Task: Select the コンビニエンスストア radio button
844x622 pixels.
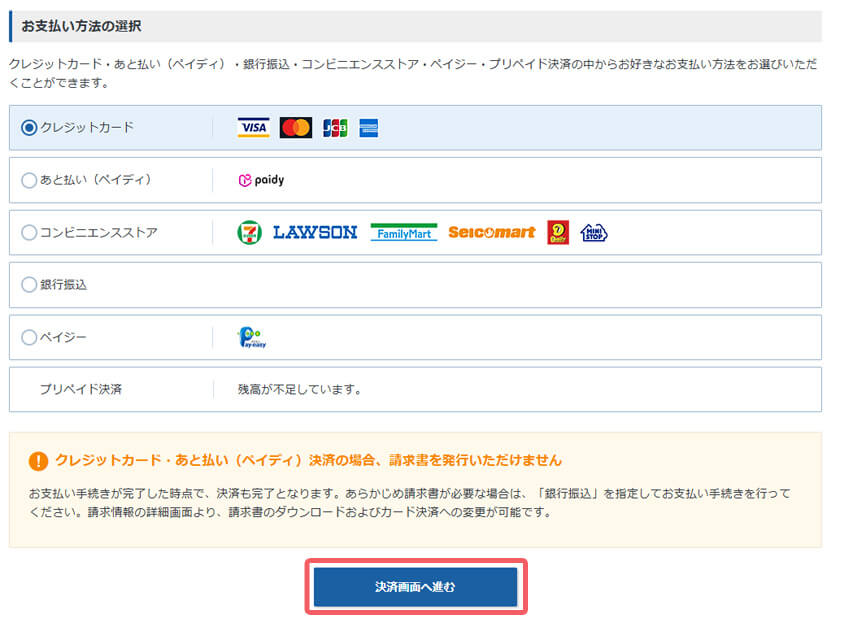Action: [x=29, y=232]
